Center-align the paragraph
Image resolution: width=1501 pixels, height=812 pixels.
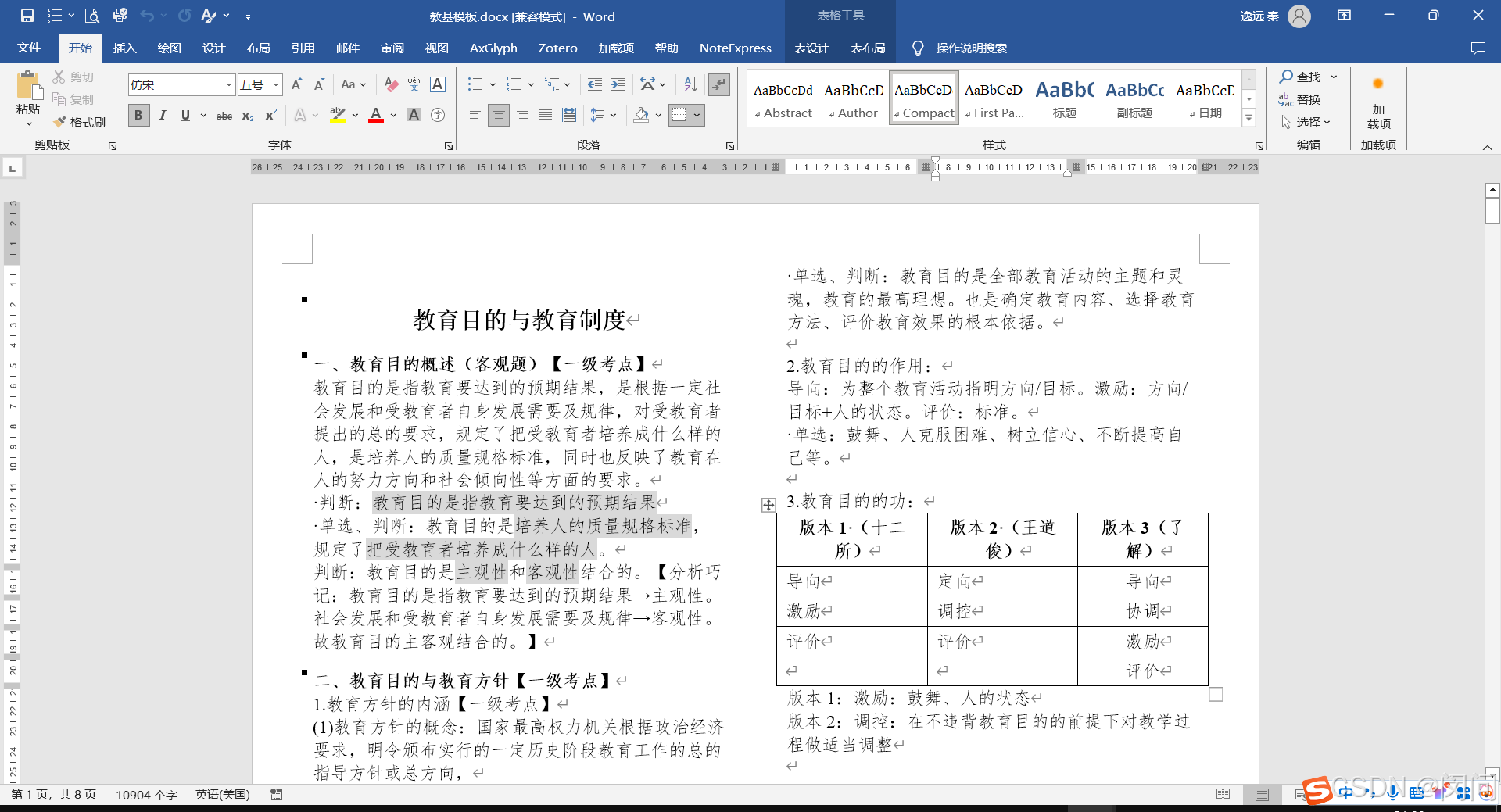498,116
